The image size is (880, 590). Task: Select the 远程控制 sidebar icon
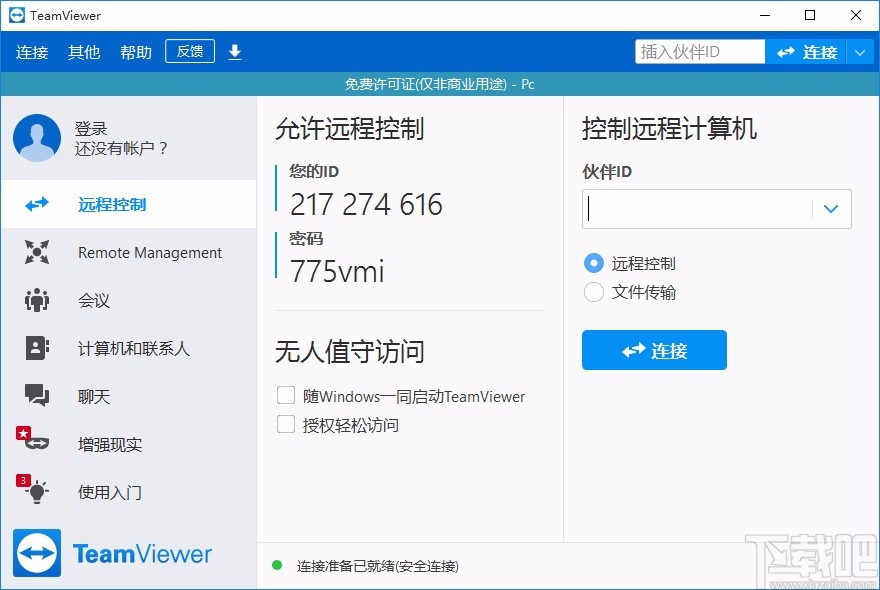37,204
